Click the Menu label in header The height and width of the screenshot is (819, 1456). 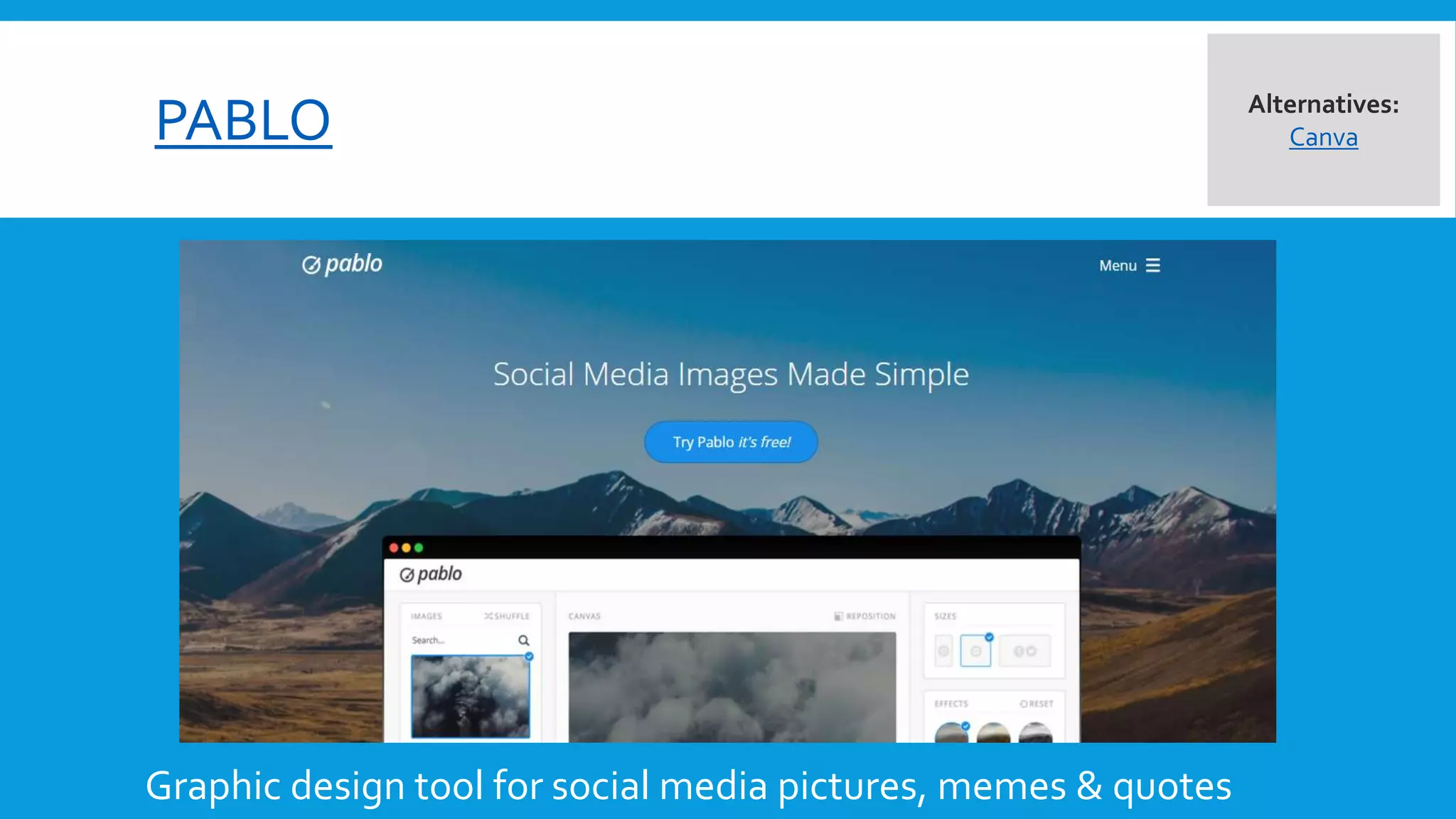(x=1118, y=265)
